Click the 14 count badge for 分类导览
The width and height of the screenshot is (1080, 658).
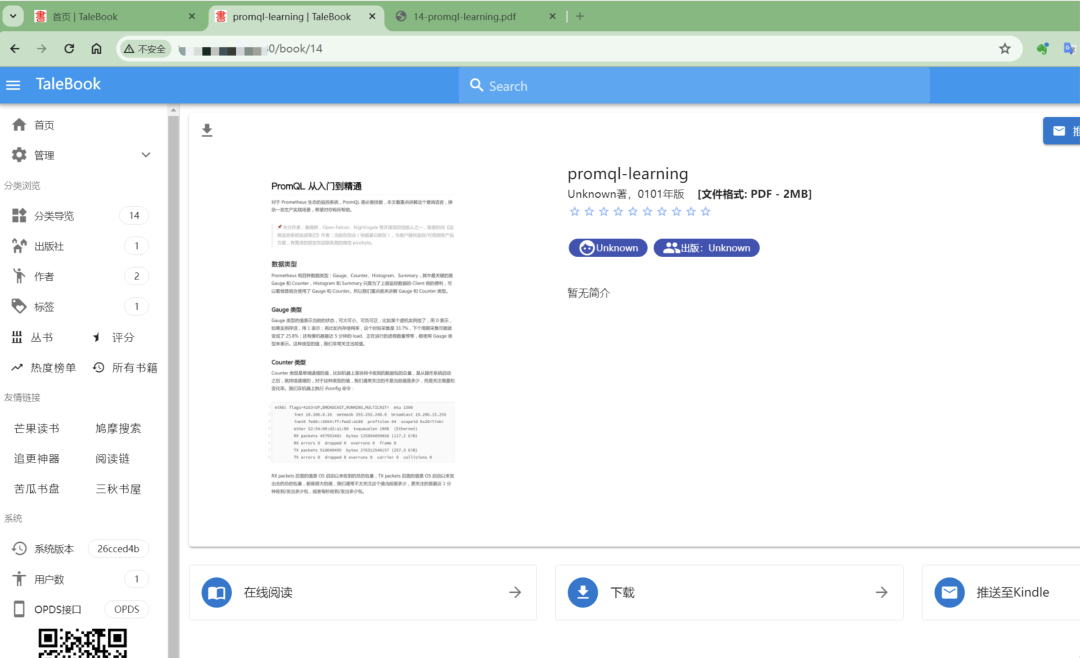(x=134, y=216)
